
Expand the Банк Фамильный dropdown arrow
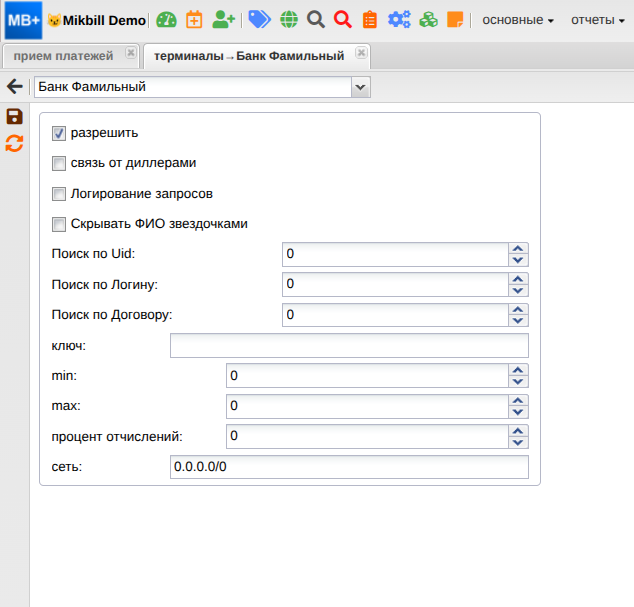click(x=360, y=87)
